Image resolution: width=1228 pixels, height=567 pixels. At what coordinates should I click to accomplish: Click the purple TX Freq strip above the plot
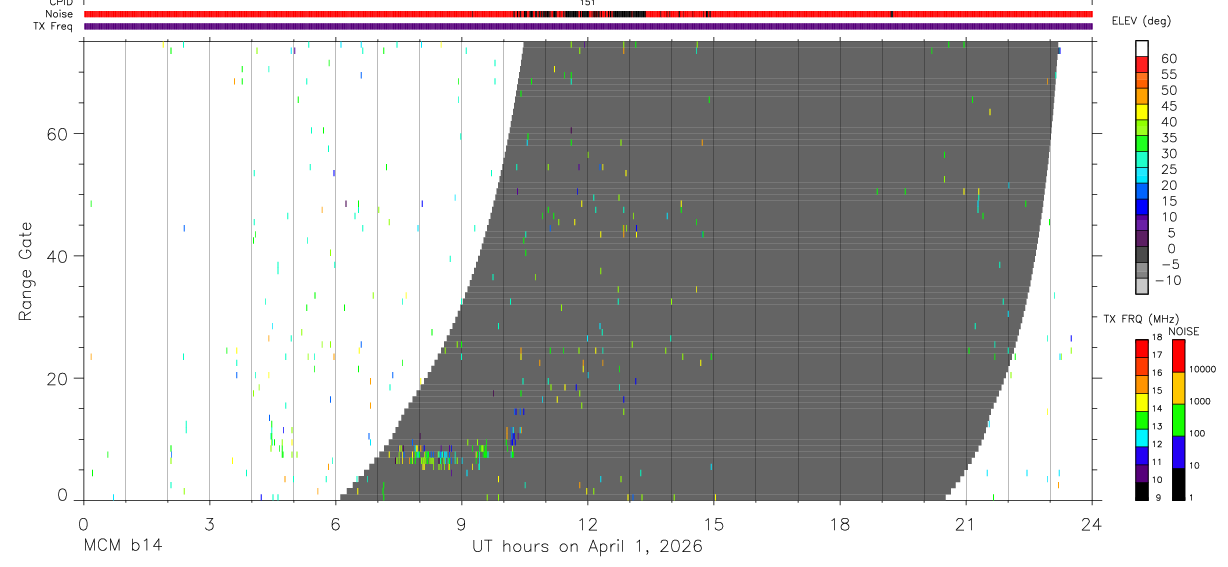587,26
